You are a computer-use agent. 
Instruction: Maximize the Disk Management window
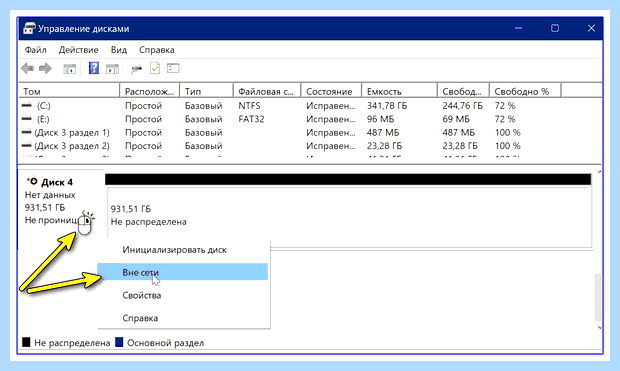pyautogui.click(x=555, y=28)
